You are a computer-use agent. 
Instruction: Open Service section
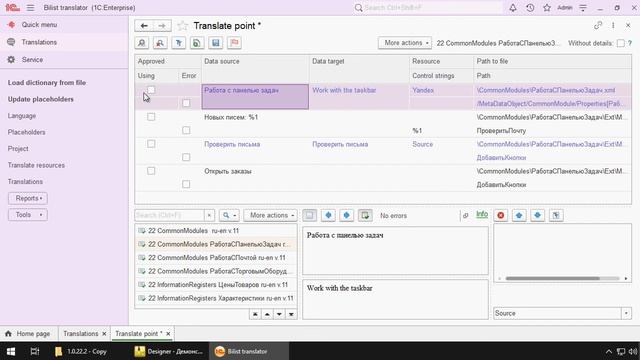[32, 60]
